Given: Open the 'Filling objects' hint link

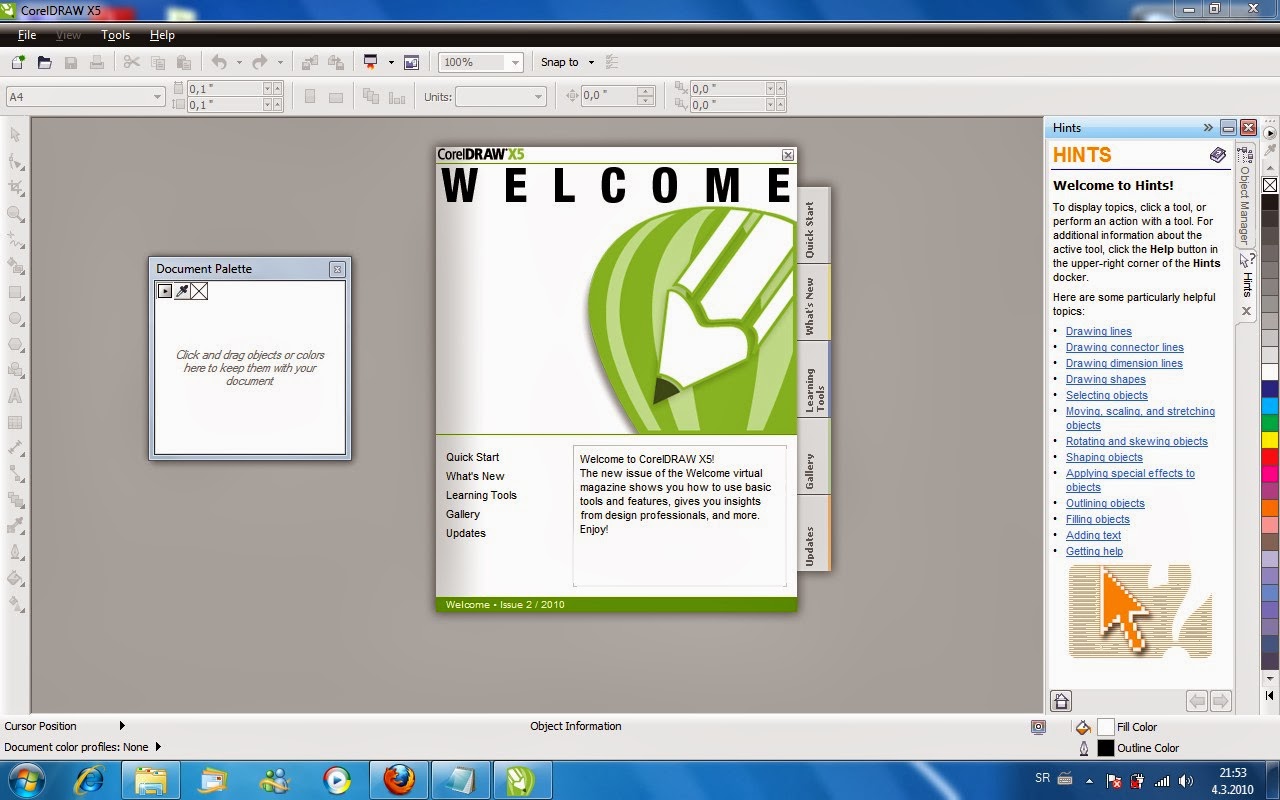Looking at the screenshot, I should point(1098,519).
